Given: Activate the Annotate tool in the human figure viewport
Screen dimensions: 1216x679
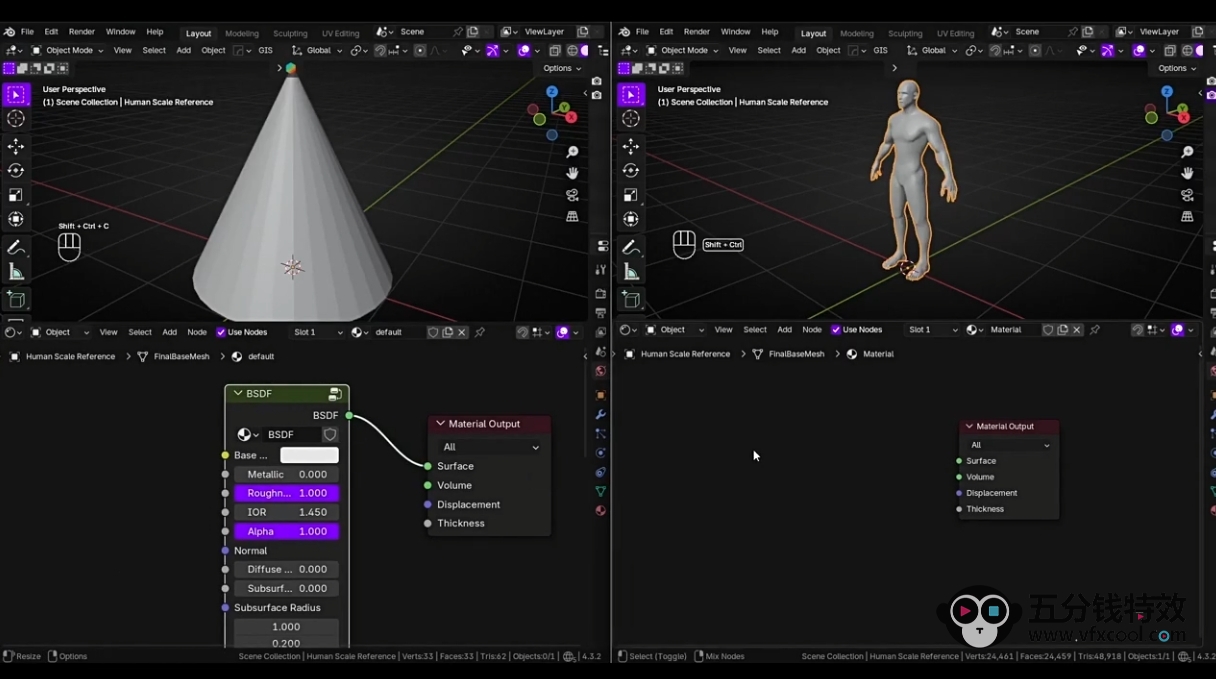Looking at the screenshot, I should (x=631, y=247).
